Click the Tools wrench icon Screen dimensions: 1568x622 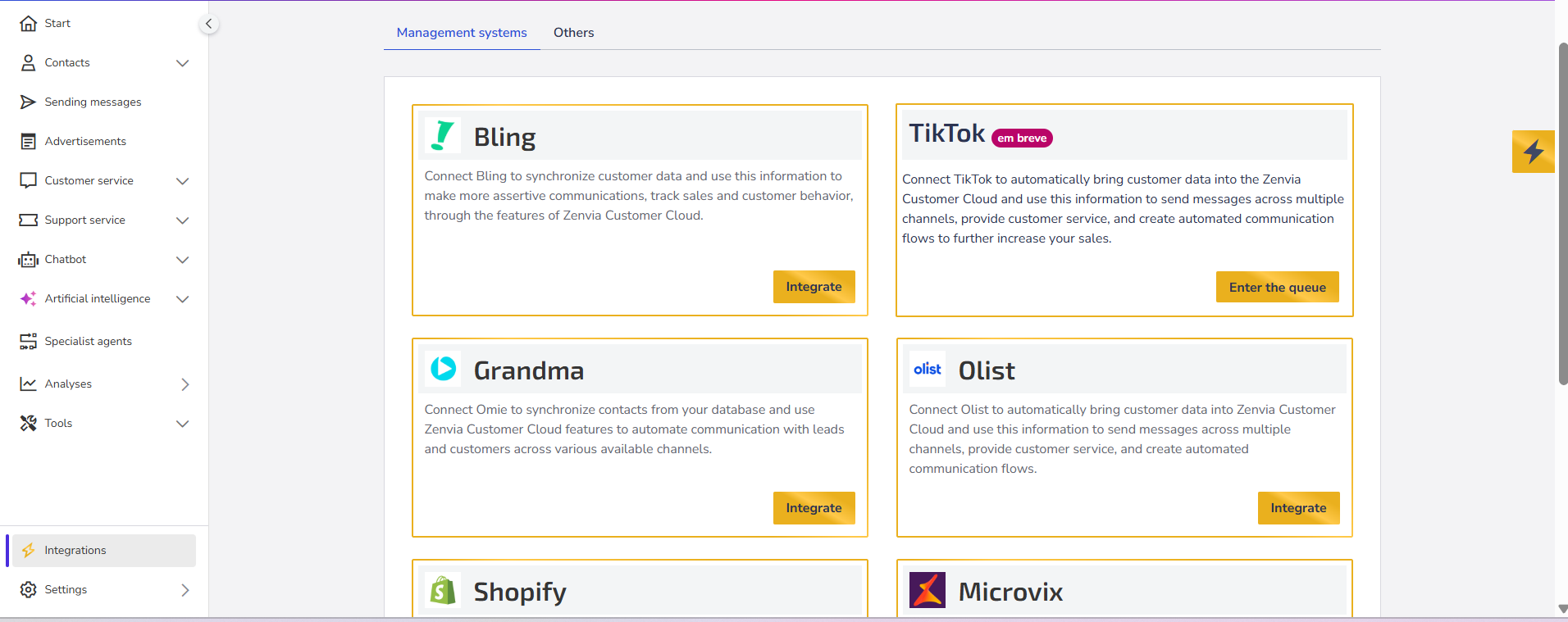[x=29, y=423]
